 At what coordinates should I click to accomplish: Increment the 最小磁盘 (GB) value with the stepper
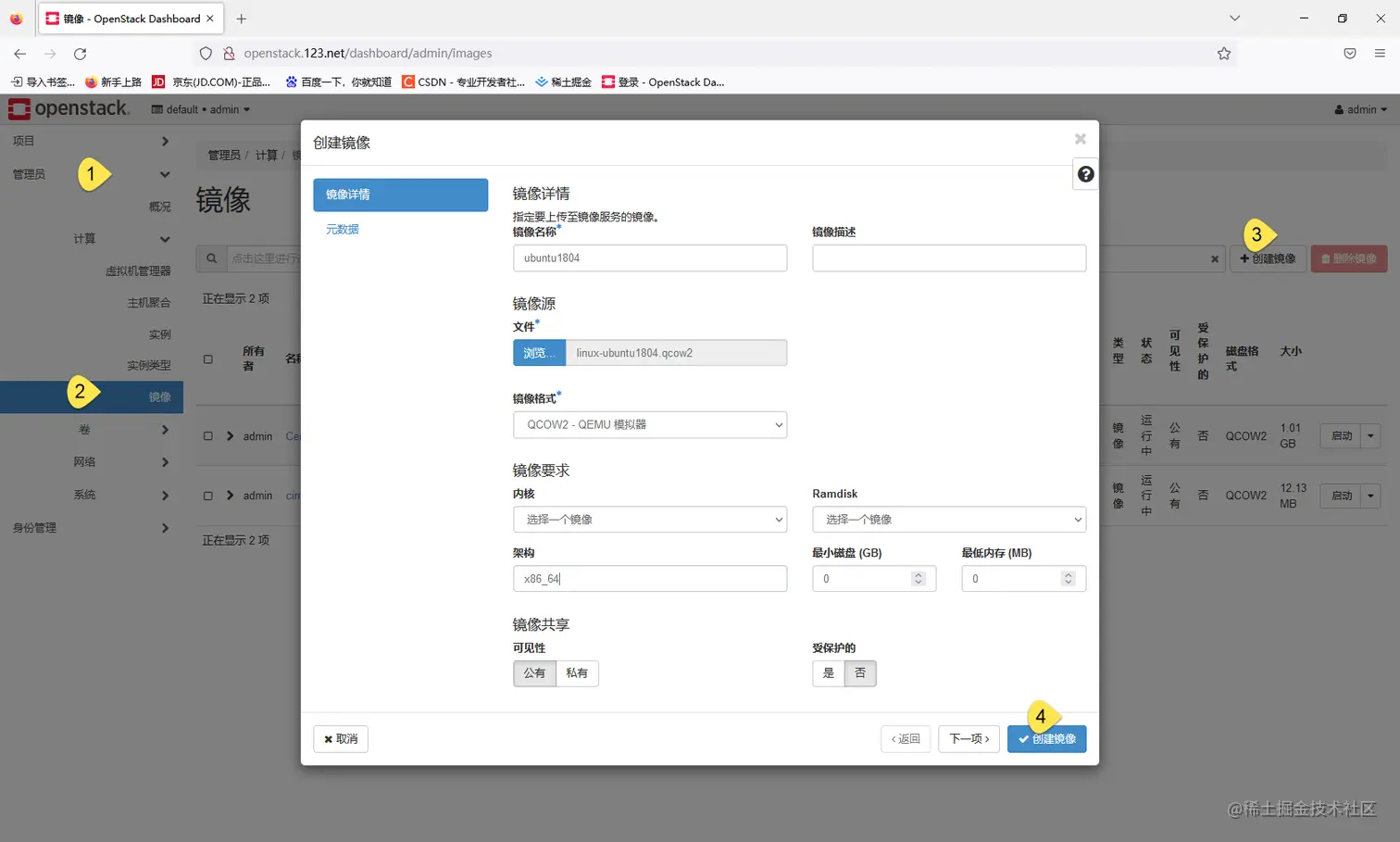[918, 572]
